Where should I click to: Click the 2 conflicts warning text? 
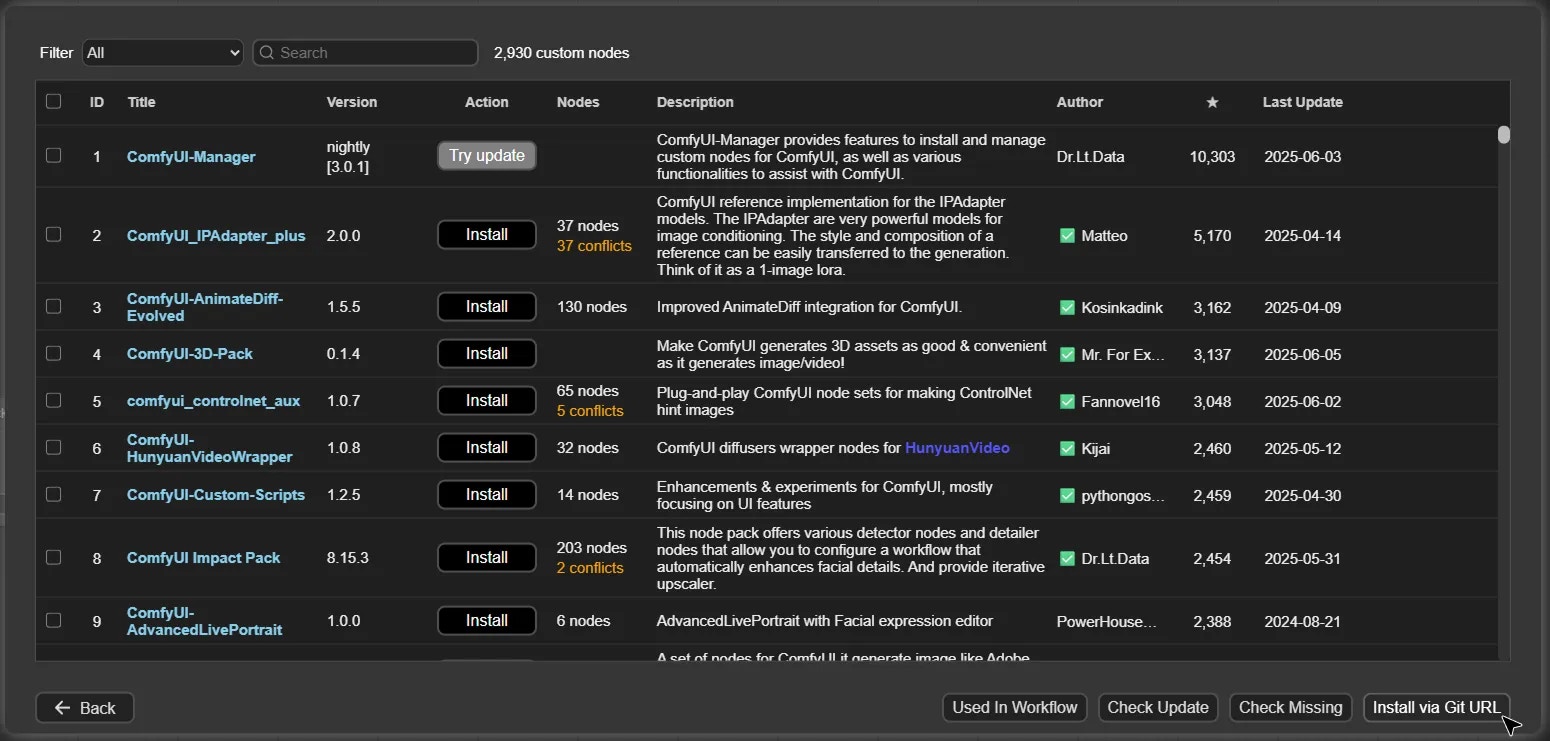point(590,568)
